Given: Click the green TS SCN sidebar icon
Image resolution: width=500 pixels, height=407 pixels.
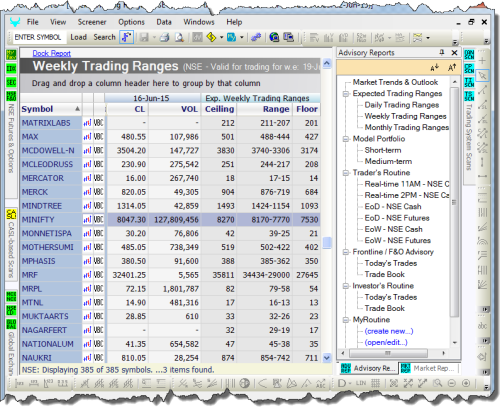Looking at the screenshot, I should tap(469, 96).
